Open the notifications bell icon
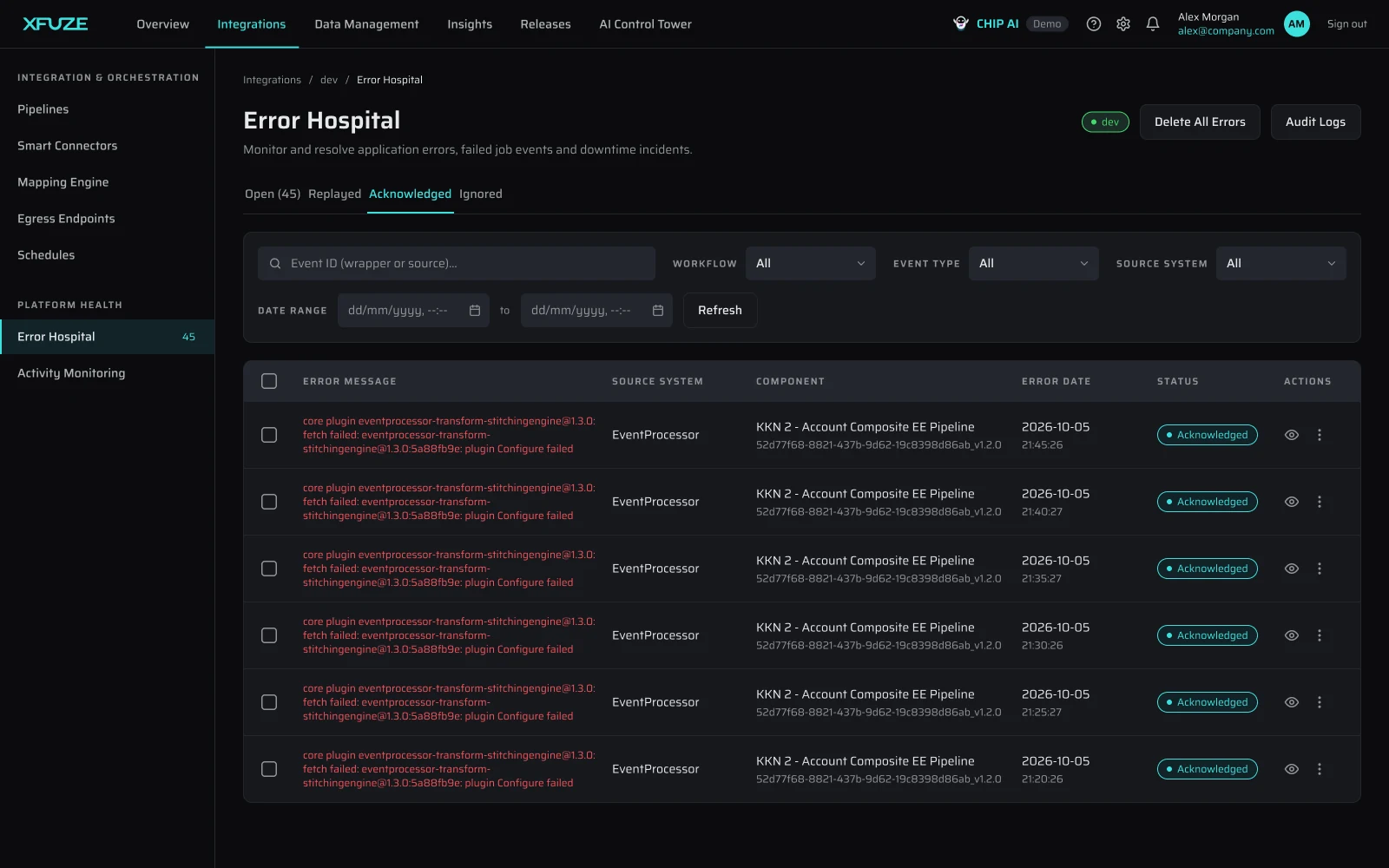 click(1153, 24)
